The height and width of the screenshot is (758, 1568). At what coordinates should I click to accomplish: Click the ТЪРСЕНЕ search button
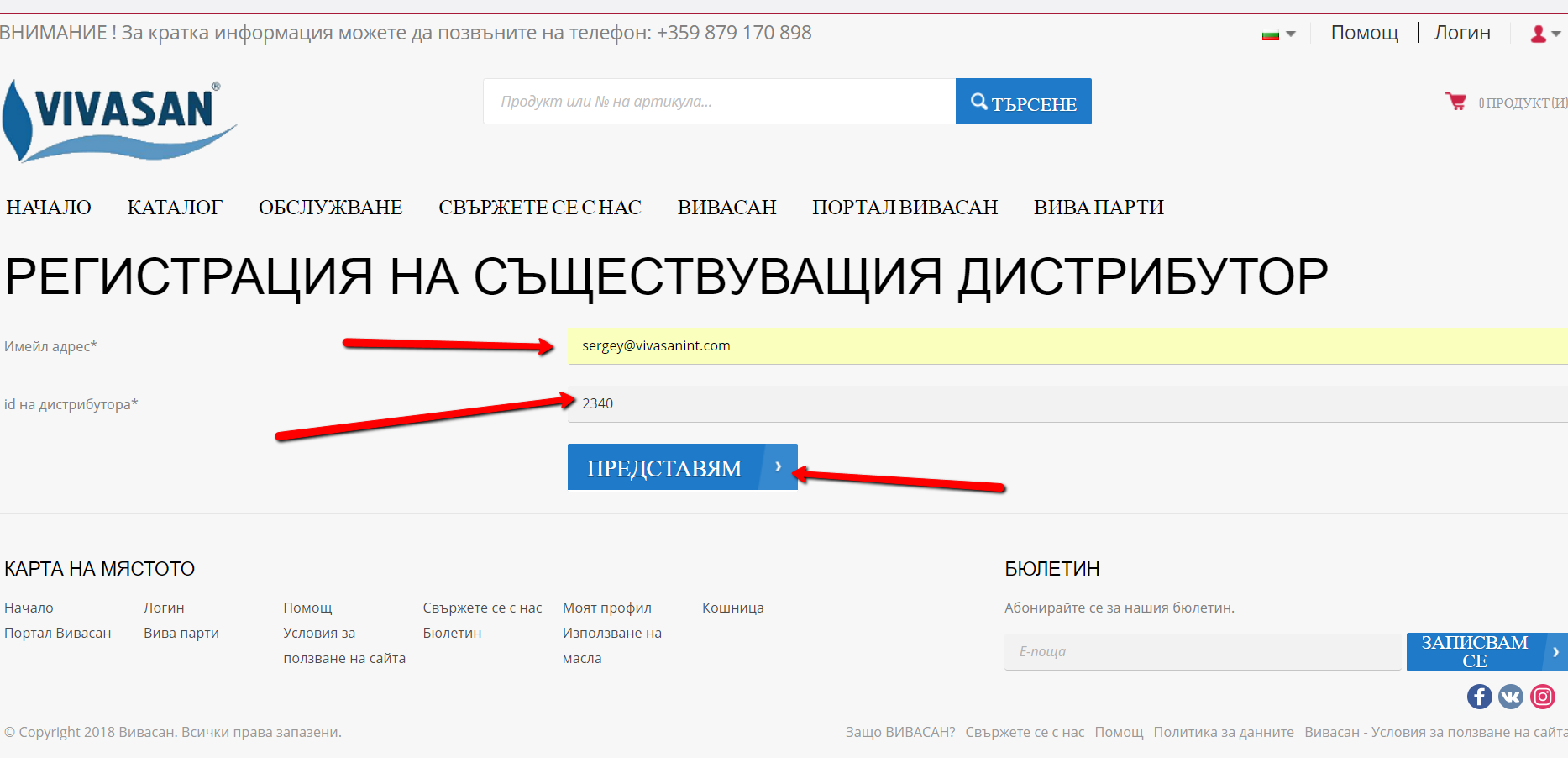(x=1024, y=102)
